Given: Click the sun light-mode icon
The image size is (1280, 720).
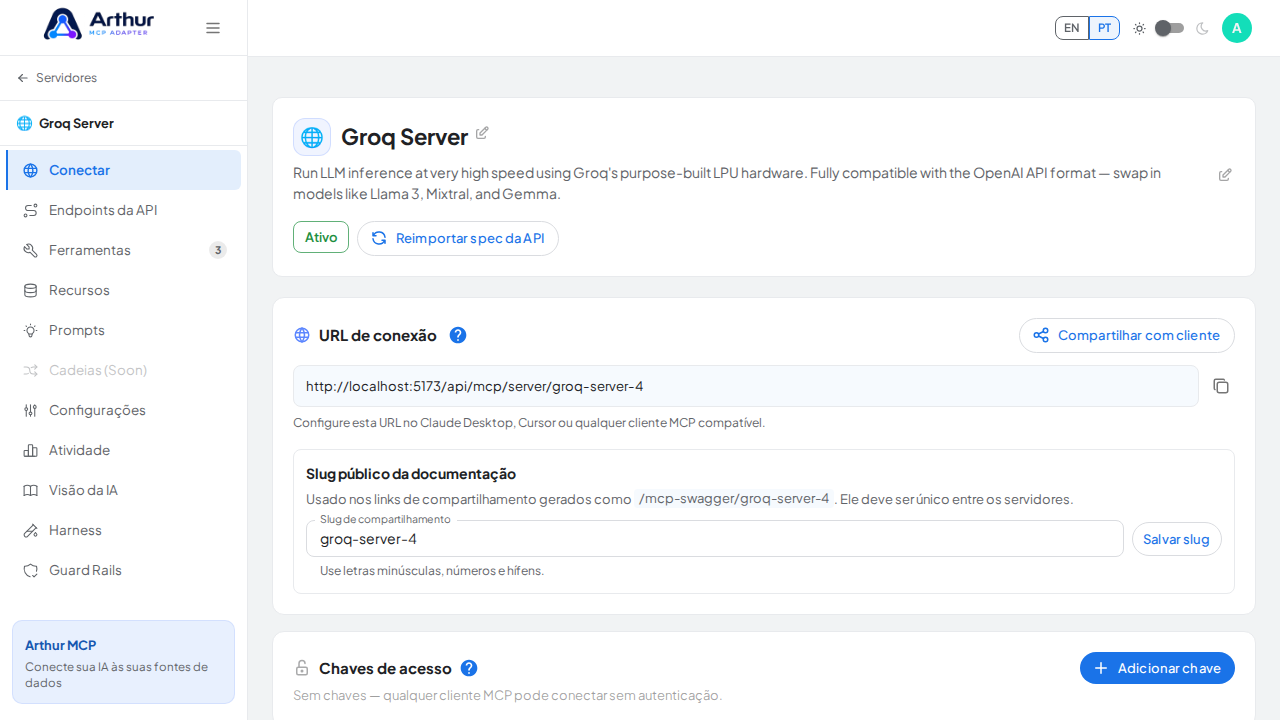Looking at the screenshot, I should [1139, 28].
